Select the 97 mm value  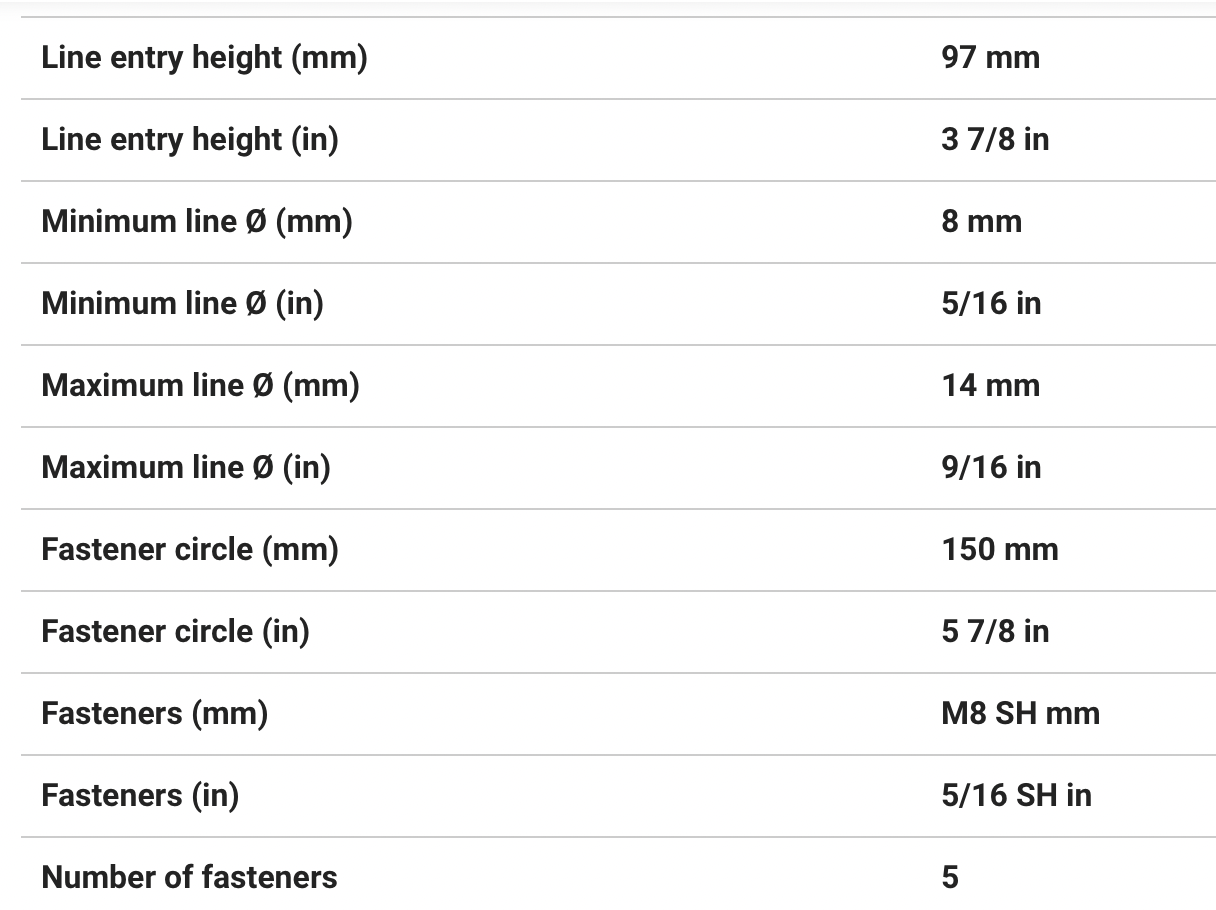tap(990, 58)
